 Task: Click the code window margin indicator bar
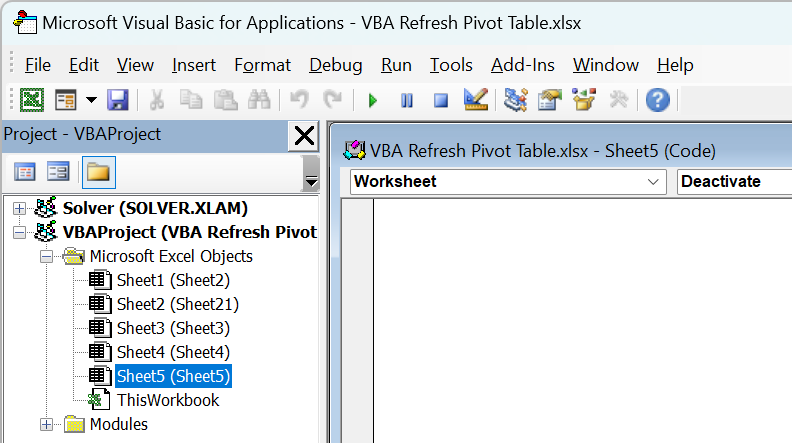tap(358, 321)
